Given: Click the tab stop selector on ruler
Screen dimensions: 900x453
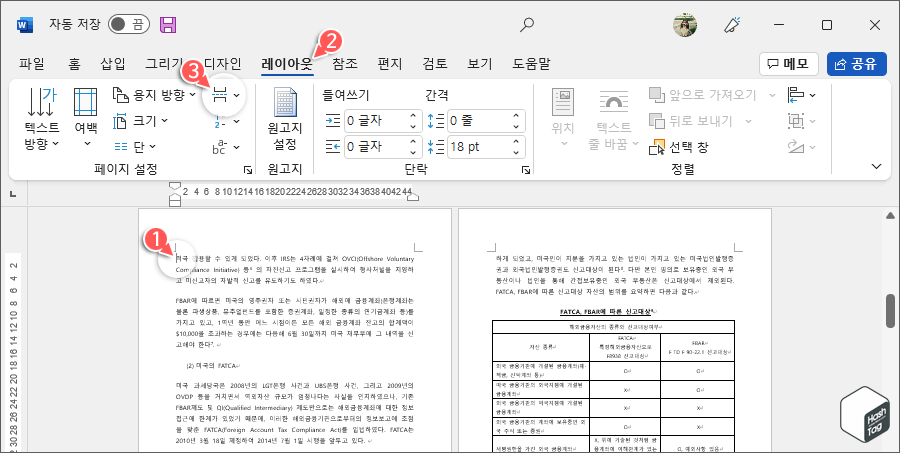Looking at the screenshot, I should 13,195.
